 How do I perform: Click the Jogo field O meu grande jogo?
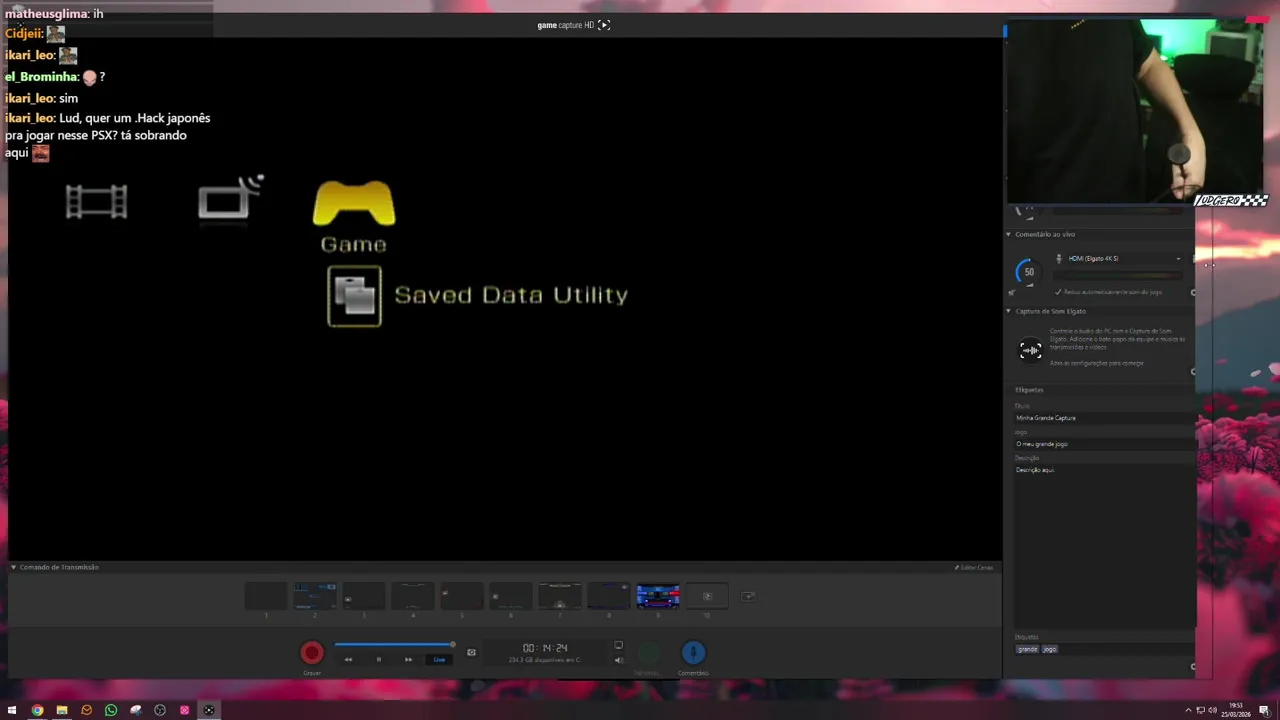coord(1104,444)
